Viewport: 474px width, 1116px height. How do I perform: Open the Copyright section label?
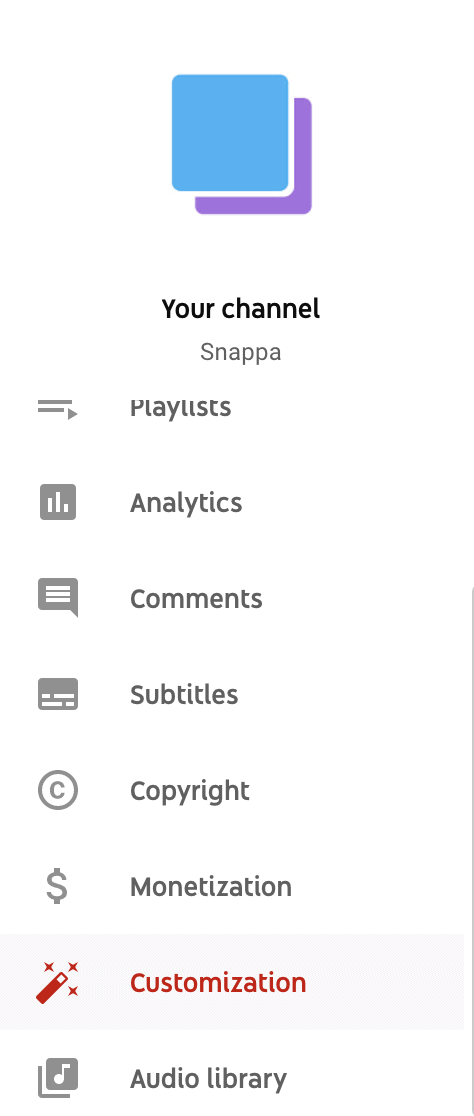189,791
